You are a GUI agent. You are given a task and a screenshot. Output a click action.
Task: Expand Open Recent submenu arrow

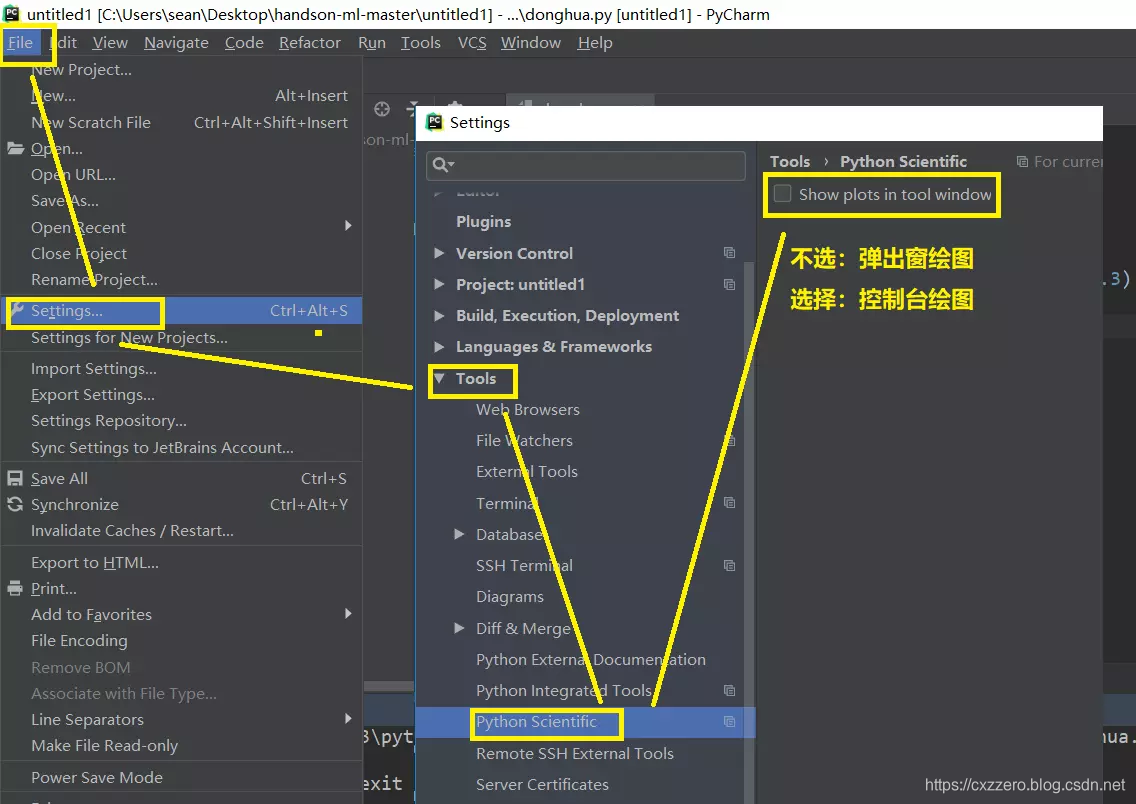(348, 225)
